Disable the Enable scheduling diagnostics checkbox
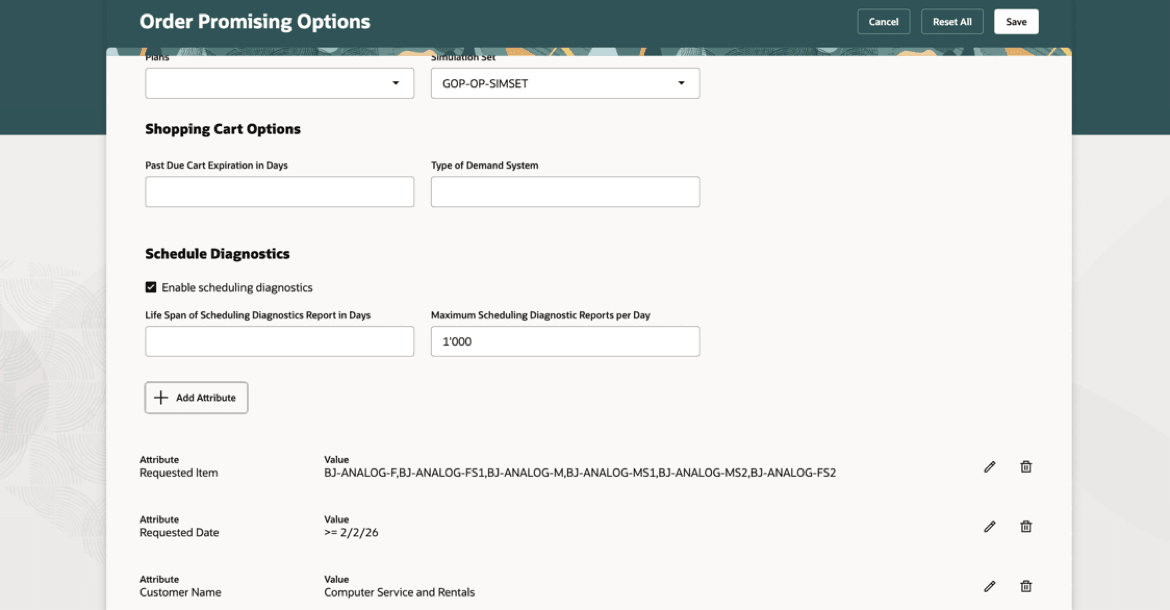Viewport: 1170px width, 610px height. tap(151, 287)
